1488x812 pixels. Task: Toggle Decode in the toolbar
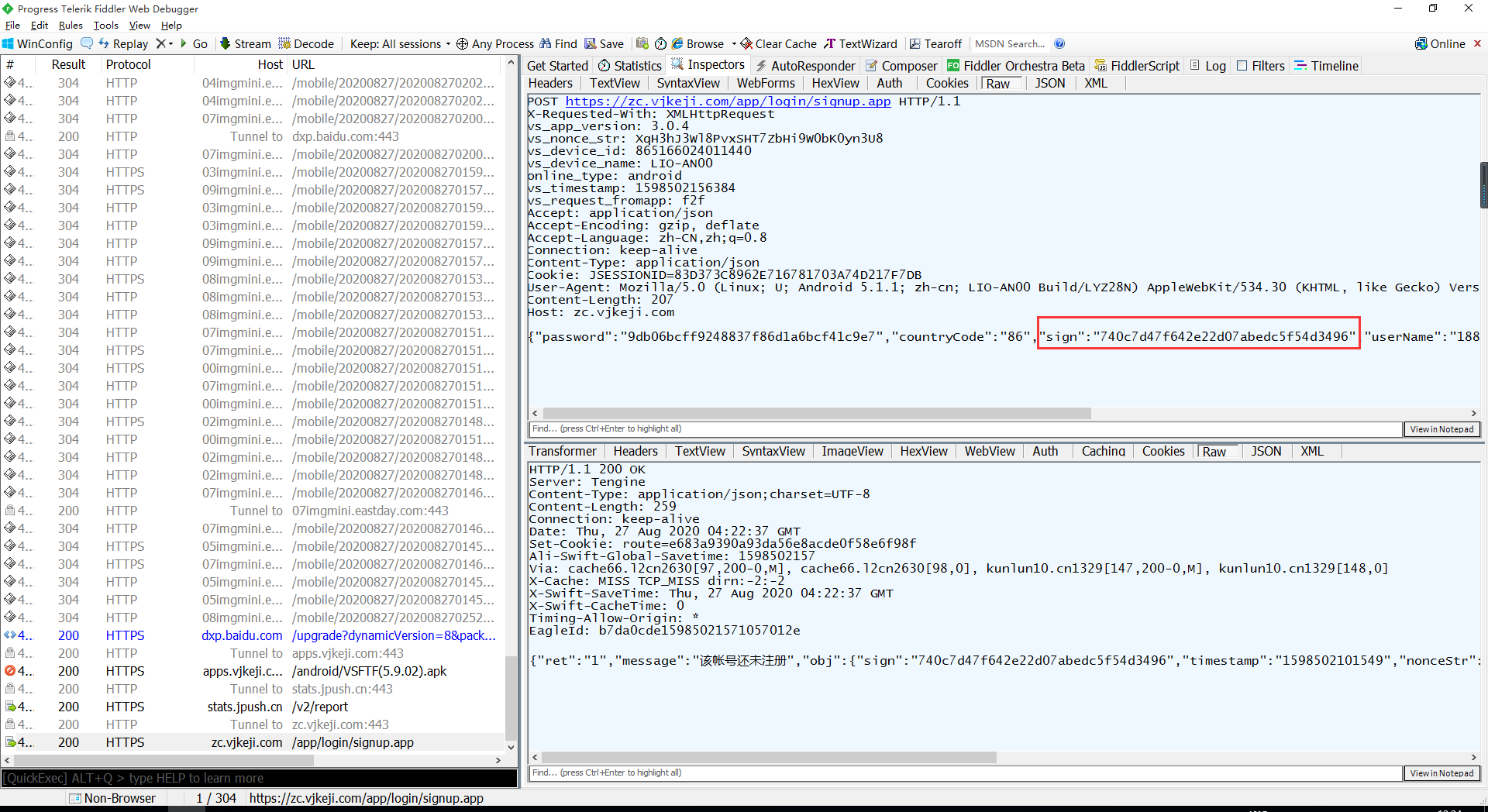point(306,44)
